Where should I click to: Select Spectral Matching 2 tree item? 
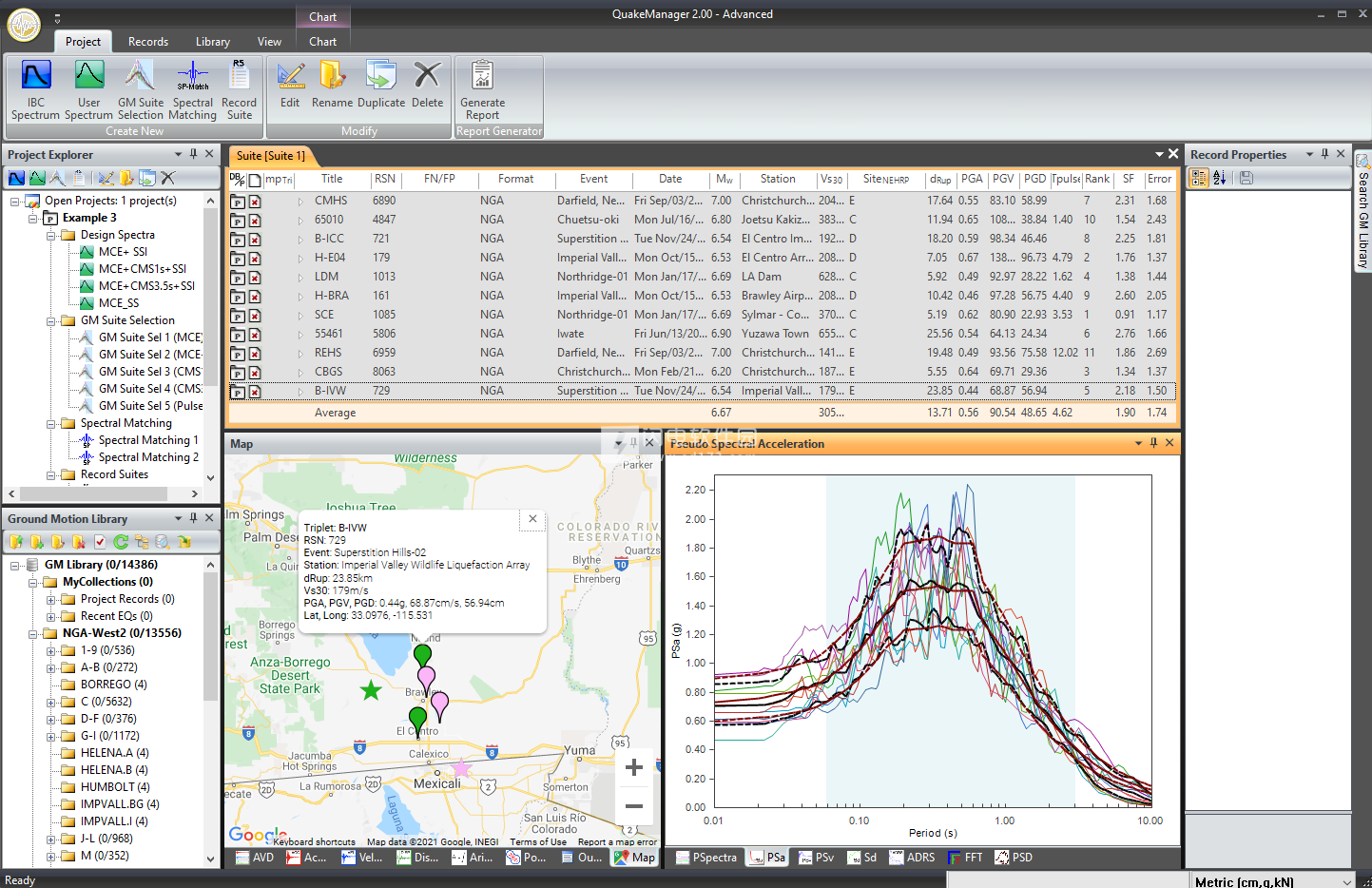pos(148,457)
